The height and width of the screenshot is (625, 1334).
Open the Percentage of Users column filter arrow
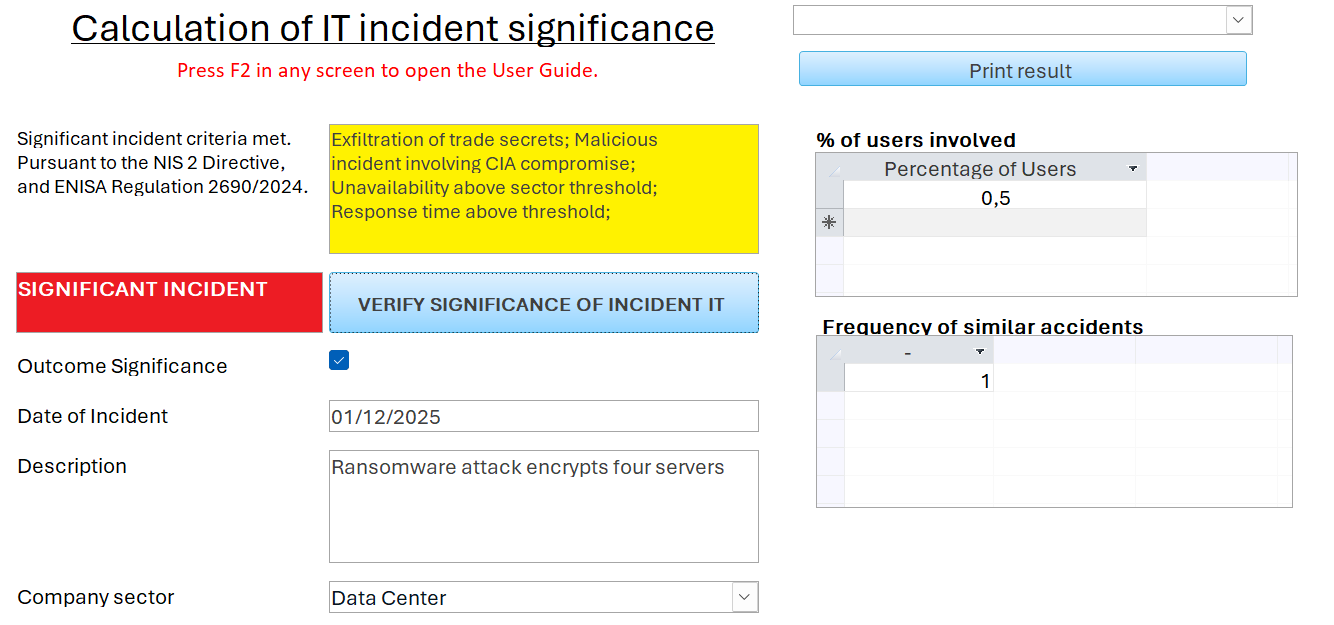click(1133, 168)
